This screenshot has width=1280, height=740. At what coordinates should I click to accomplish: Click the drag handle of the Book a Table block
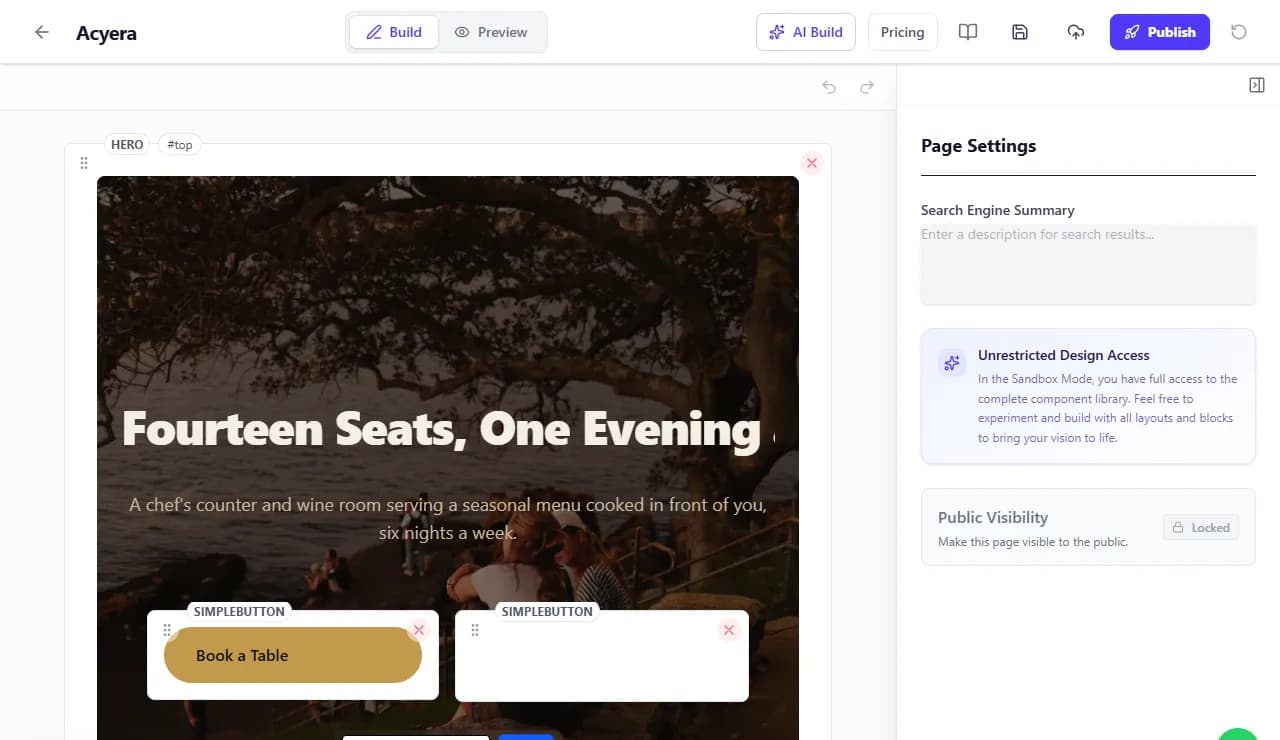click(167, 630)
